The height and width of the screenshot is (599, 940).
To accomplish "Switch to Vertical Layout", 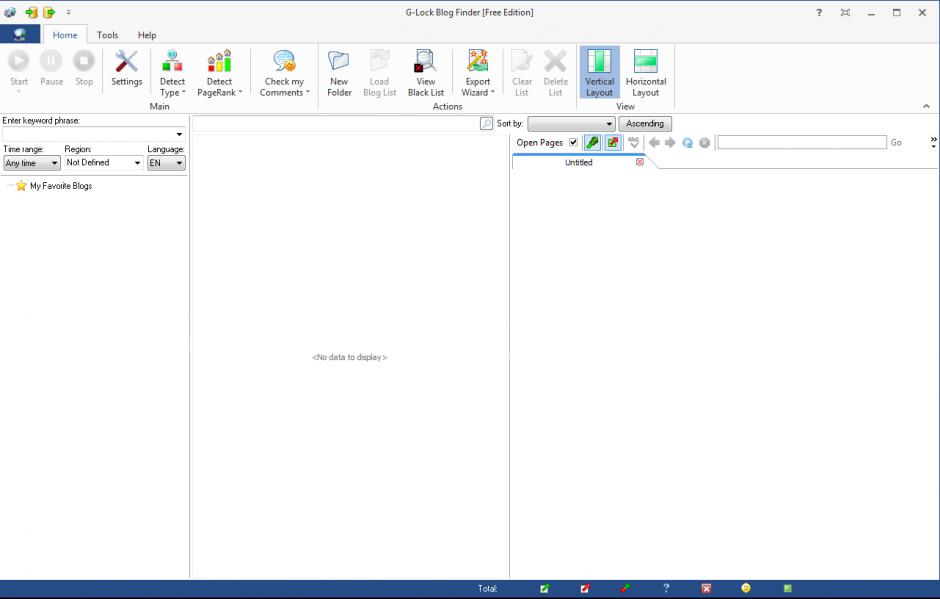I will 599,73.
